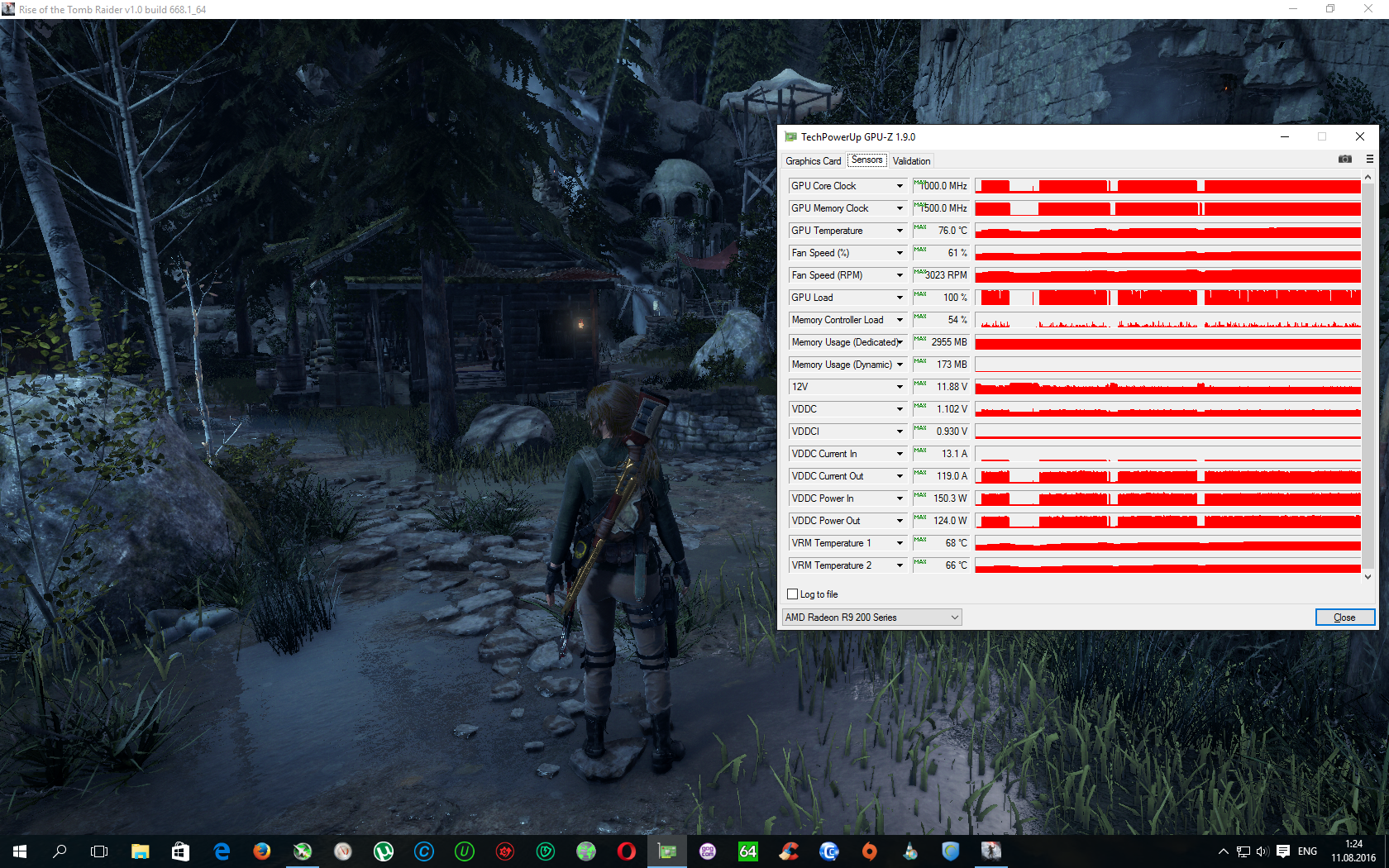
Task: Expand the GPU Temperature sensor dropdown
Action: 900,231
